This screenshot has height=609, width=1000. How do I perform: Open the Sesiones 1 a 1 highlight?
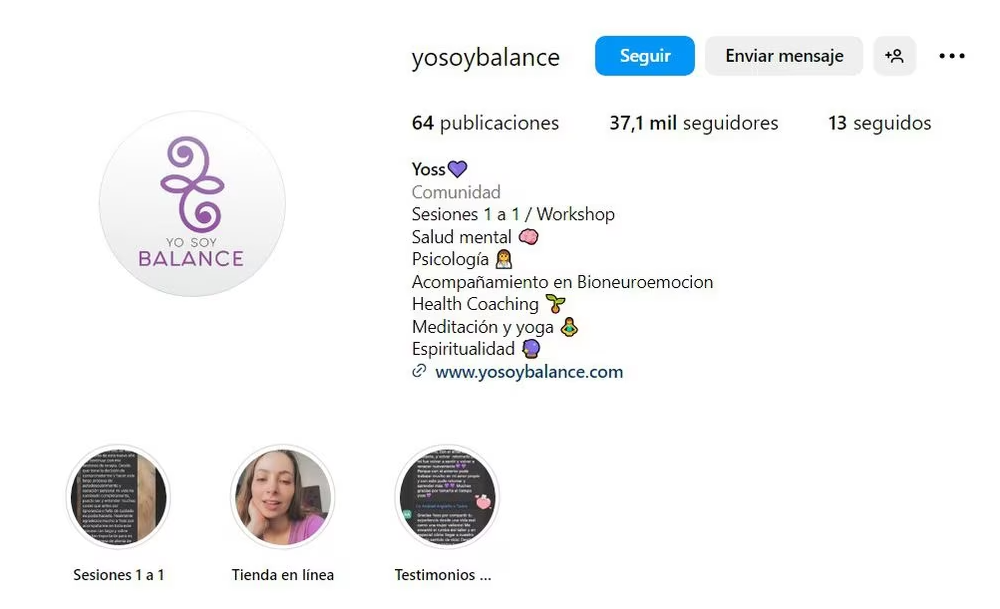pyautogui.click(x=118, y=497)
